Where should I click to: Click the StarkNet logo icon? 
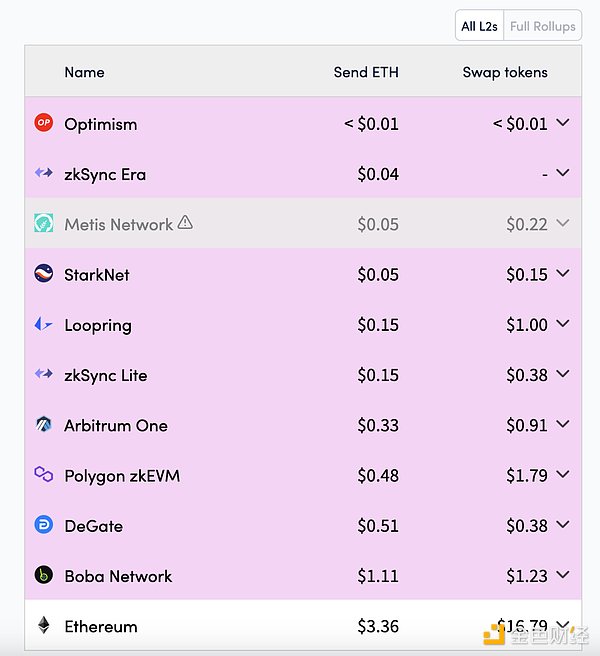point(43,274)
